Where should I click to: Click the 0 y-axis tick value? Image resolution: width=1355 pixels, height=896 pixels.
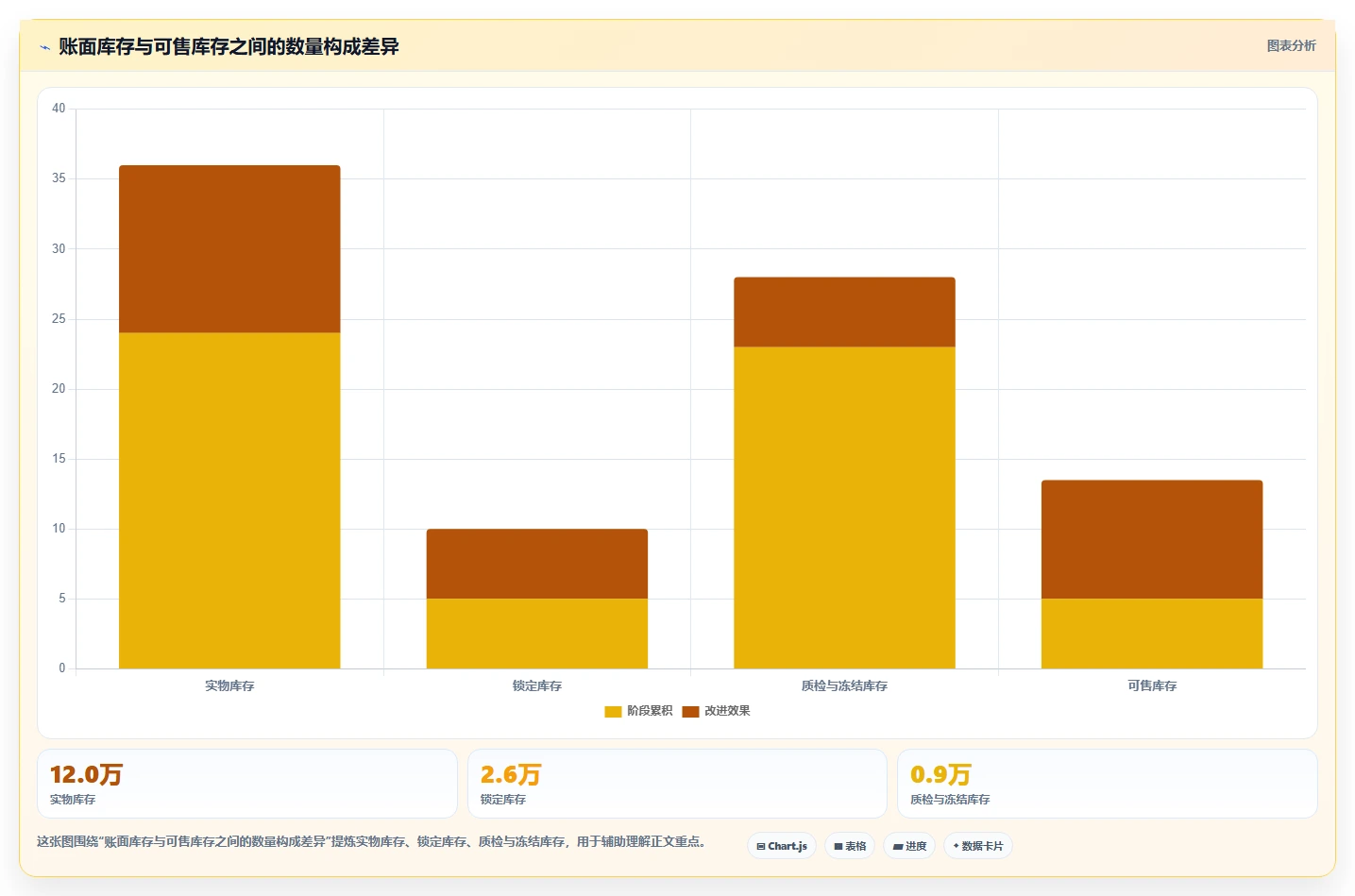(x=62, y=668)
